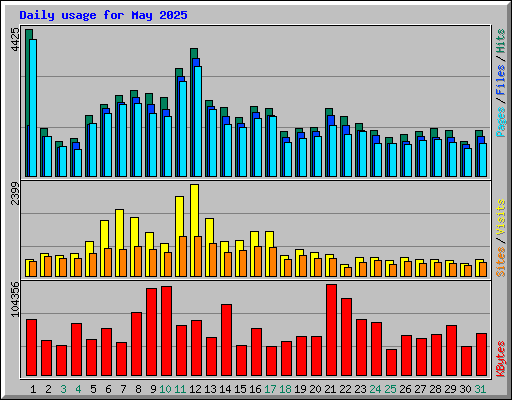Click green day 24 axis label
Screen dimensions: 512x400
point(375,389)
